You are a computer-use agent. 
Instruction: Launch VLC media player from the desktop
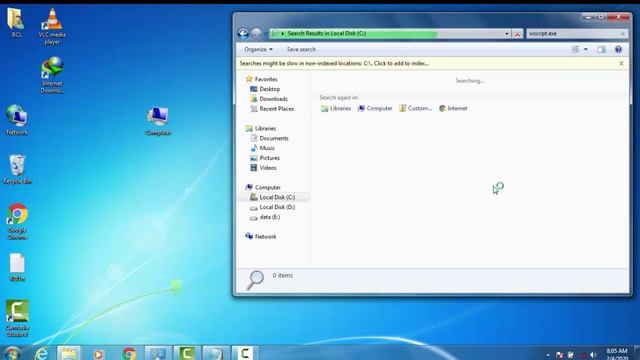(x=52, y=26)
